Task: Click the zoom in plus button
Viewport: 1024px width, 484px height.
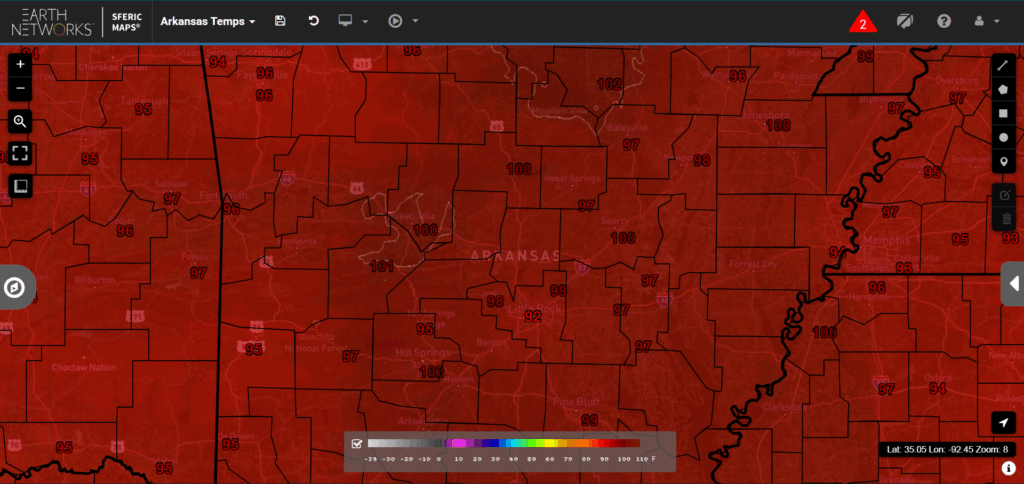Action: click(20, 63)
